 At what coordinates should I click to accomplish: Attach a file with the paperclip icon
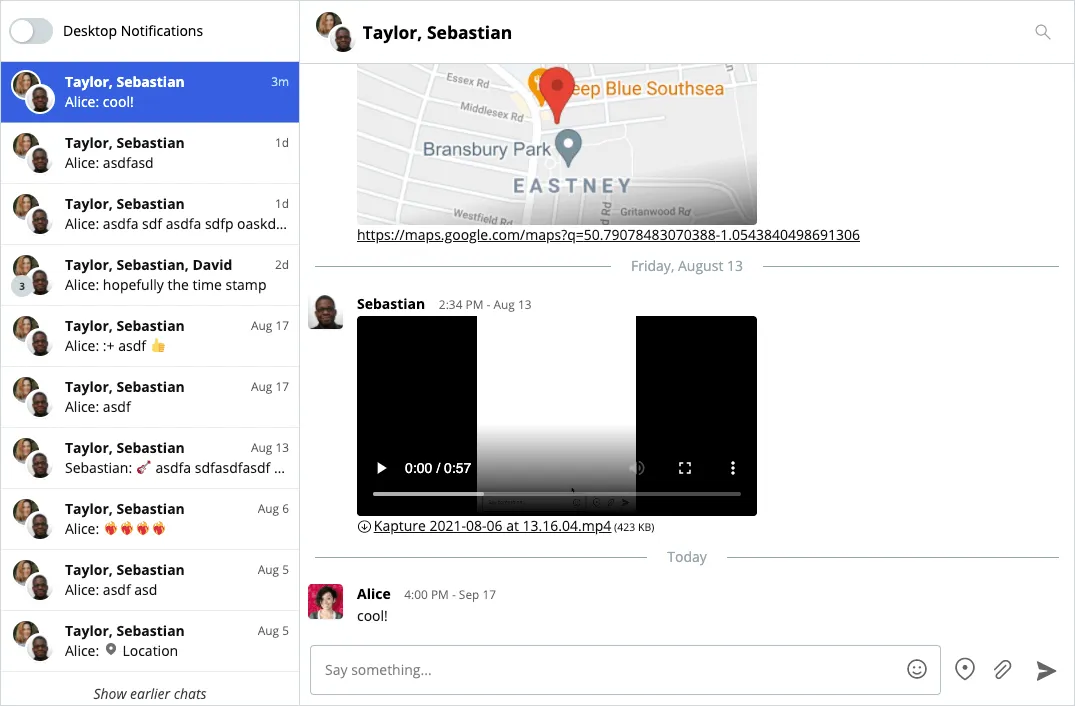[x=1002, y=669]
